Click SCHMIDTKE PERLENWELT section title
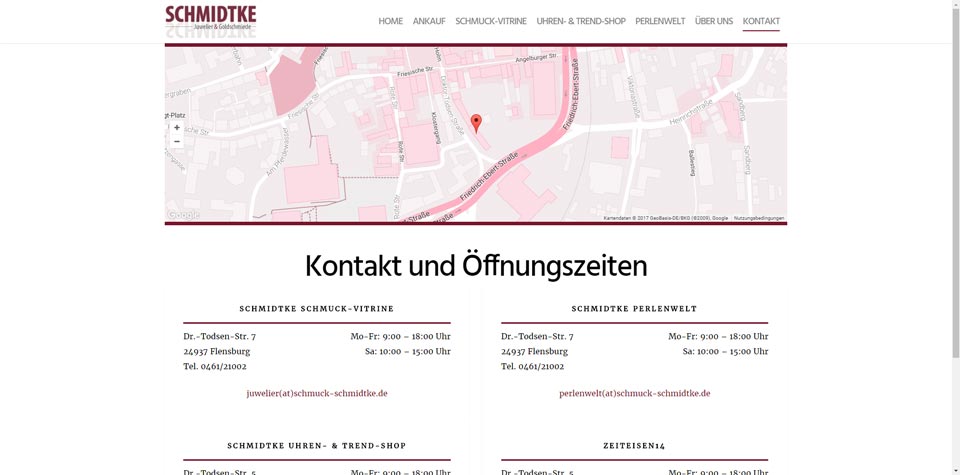960x475 pixels. [634, 309]
